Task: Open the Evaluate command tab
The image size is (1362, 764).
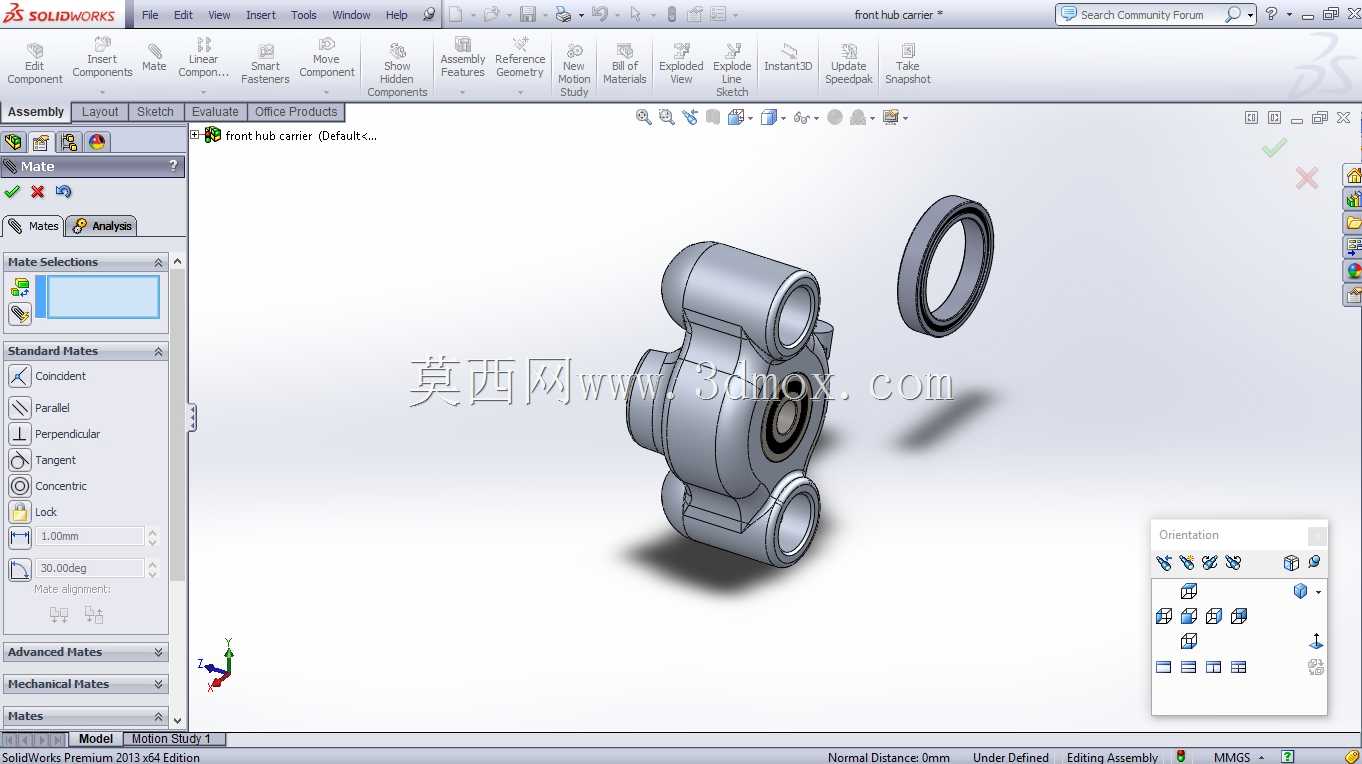Action: (x=215, y=112)
